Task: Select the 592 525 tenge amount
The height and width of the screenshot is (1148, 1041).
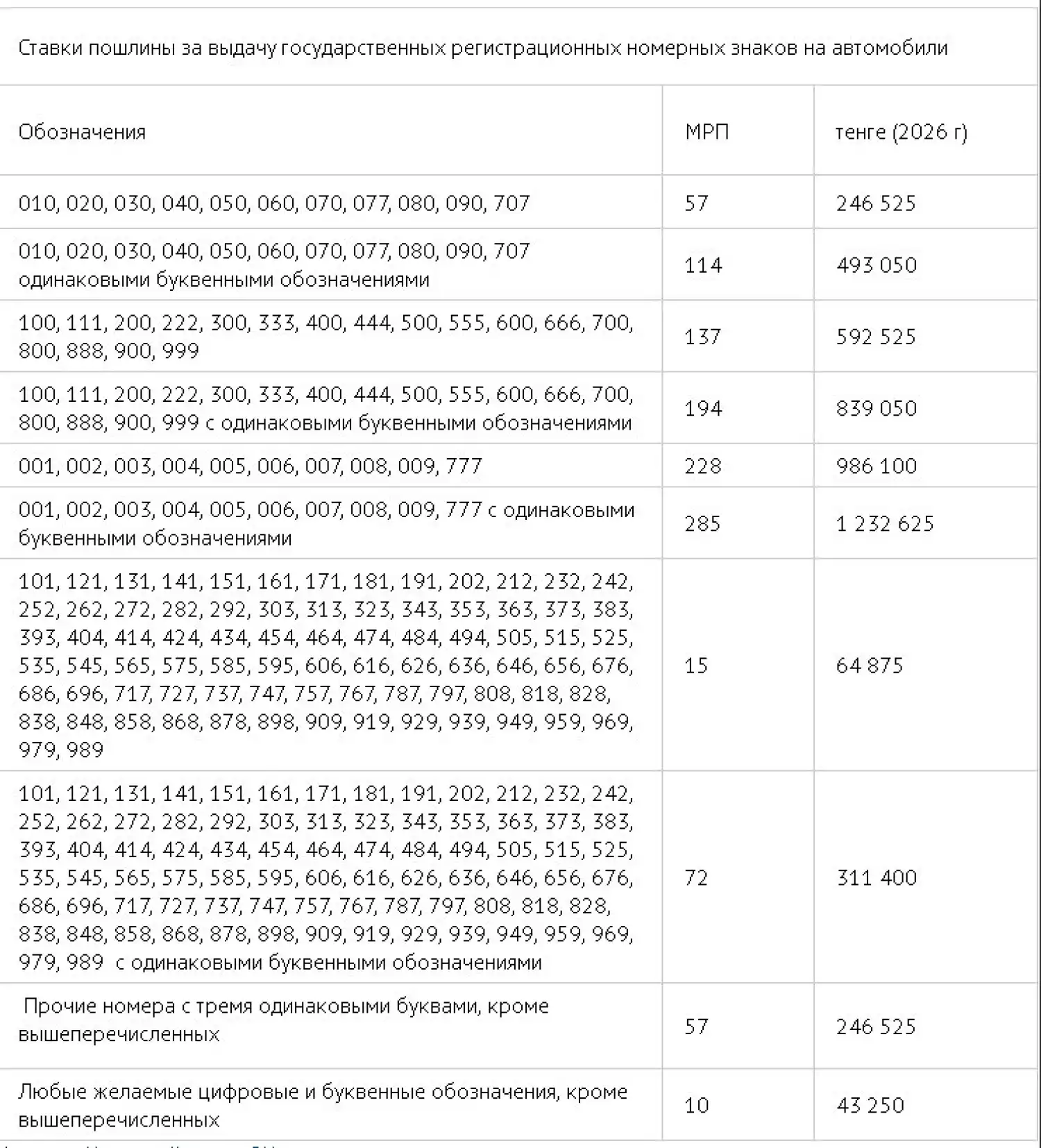Action: click(876, 337)
